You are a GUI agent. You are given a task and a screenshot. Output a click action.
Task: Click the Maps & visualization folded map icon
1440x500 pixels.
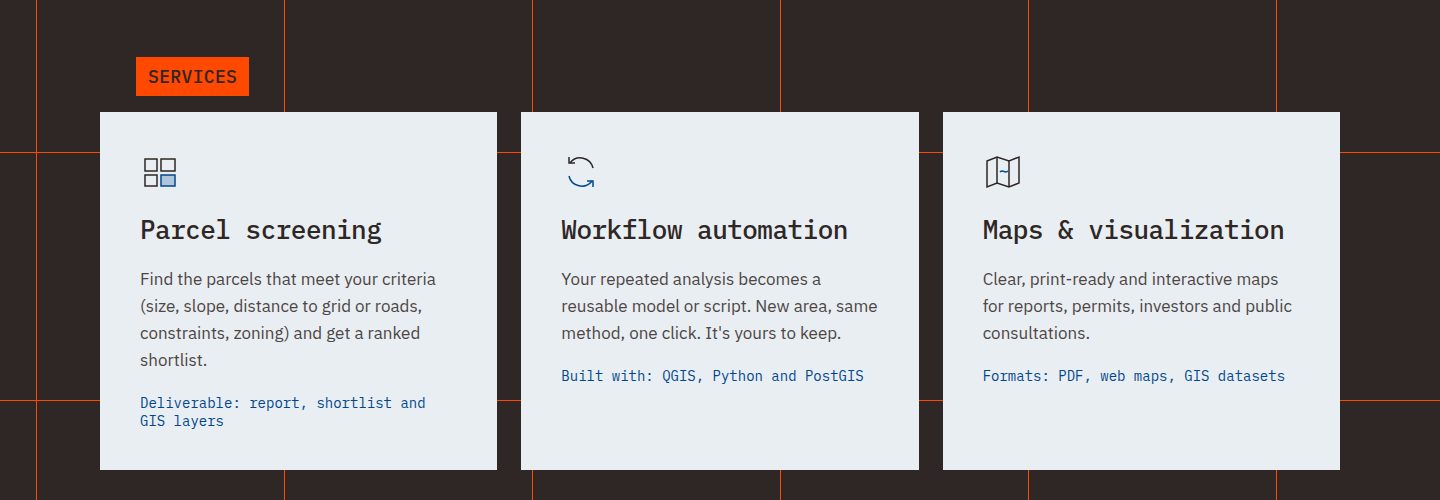[1003, 172]
